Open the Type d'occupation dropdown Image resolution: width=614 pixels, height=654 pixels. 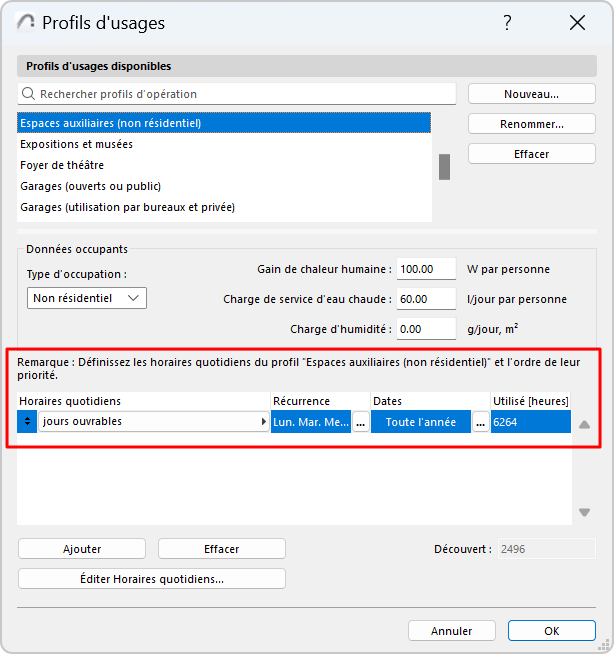point(87,298)
